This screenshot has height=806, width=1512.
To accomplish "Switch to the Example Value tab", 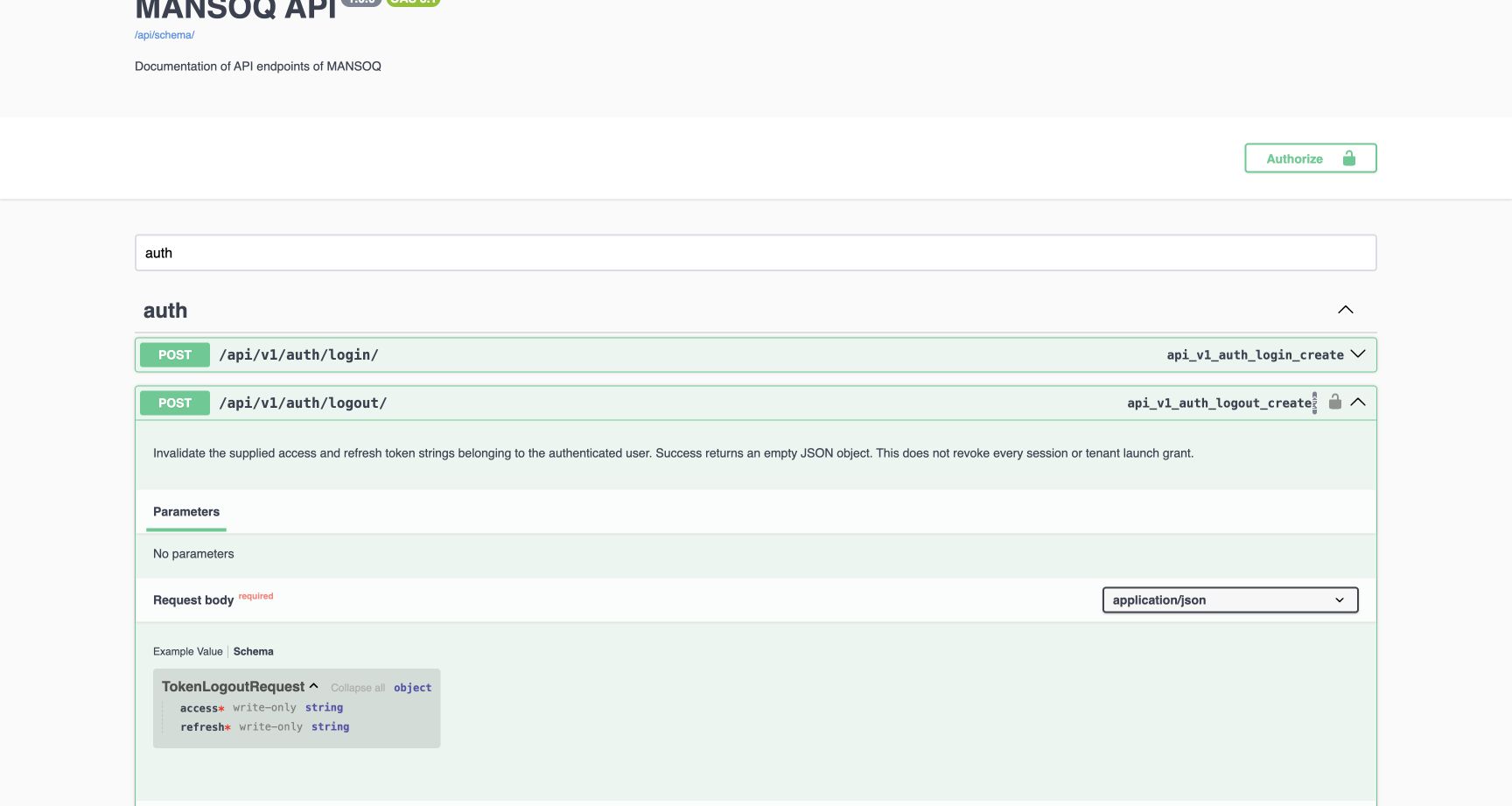I will click(x=188, y=652).
